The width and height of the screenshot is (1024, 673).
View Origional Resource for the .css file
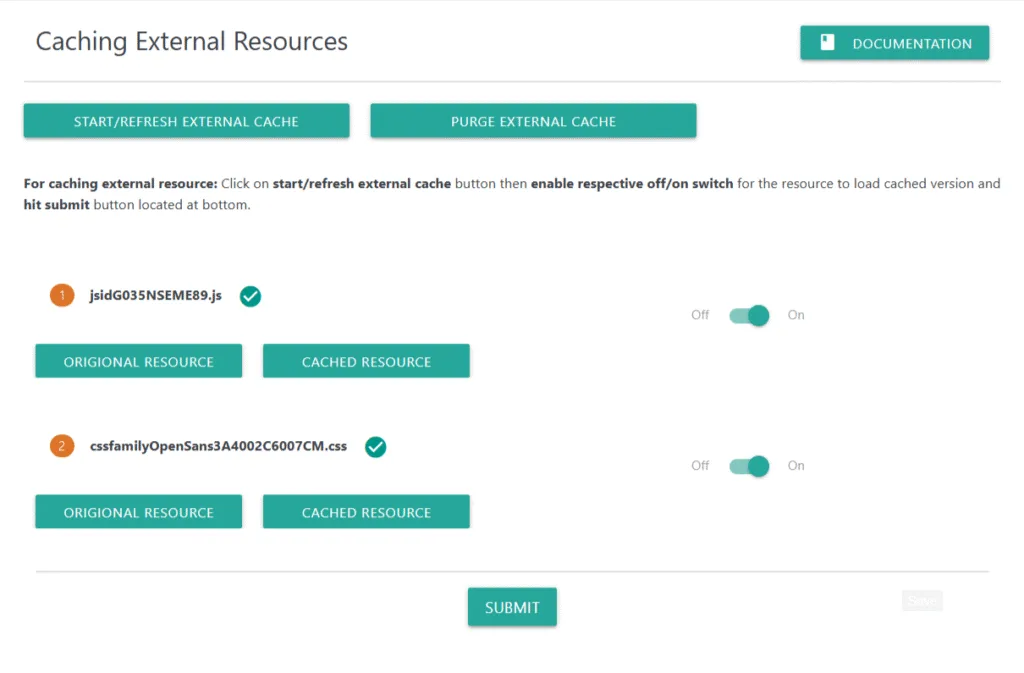pos(138,512)
